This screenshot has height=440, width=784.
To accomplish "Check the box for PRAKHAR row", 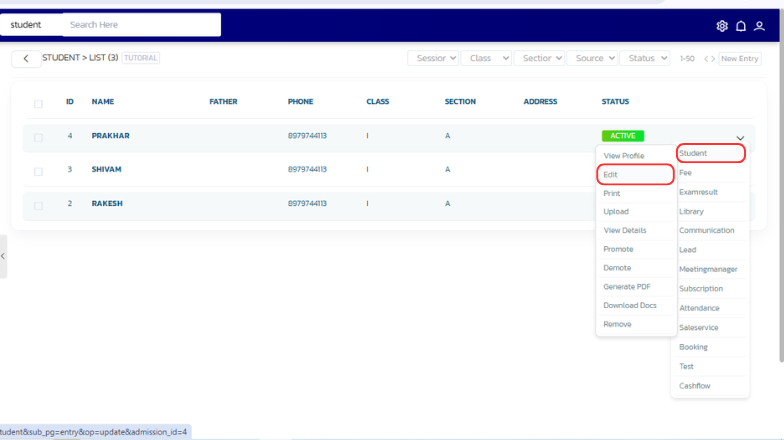I will point(38,137).
